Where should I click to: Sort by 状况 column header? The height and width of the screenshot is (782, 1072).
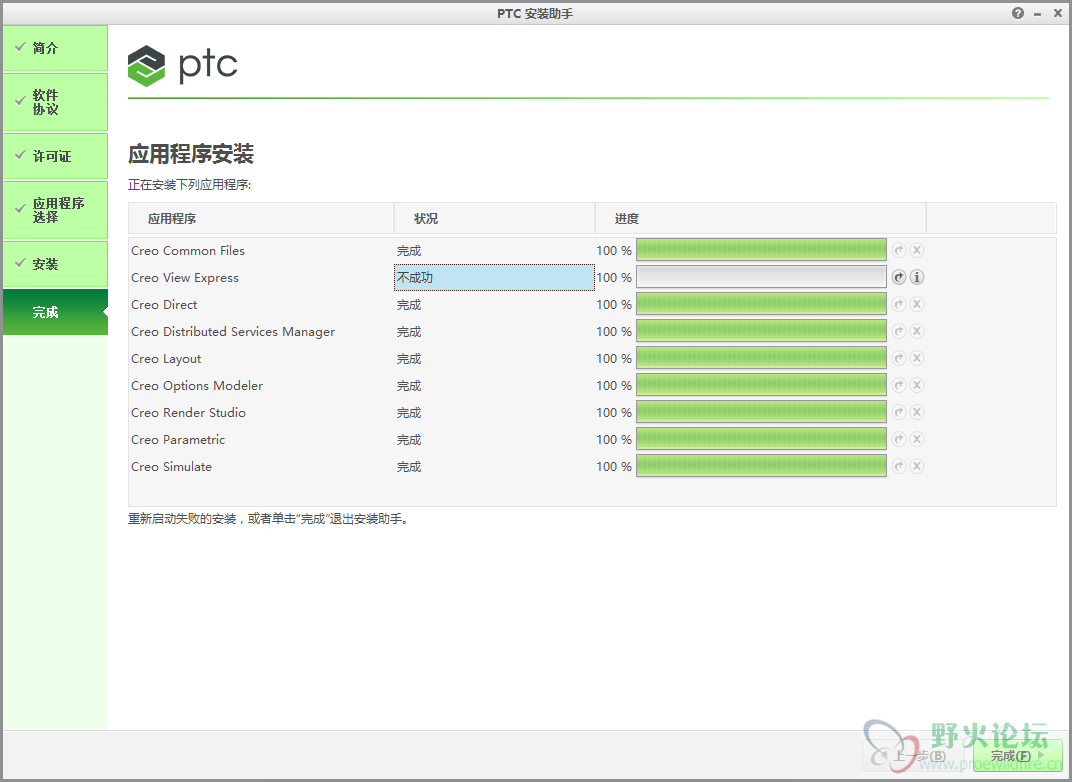(494, 219)
